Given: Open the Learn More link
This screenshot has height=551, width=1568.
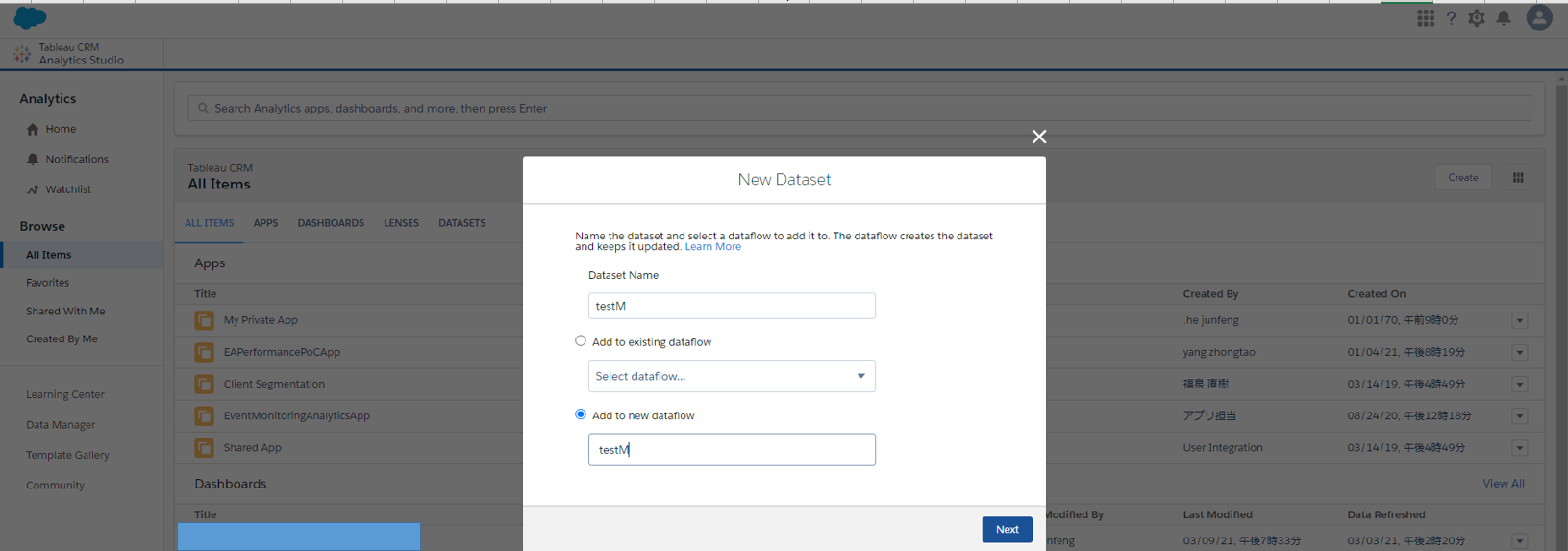Looking at the screenshot, I should 712,247.
